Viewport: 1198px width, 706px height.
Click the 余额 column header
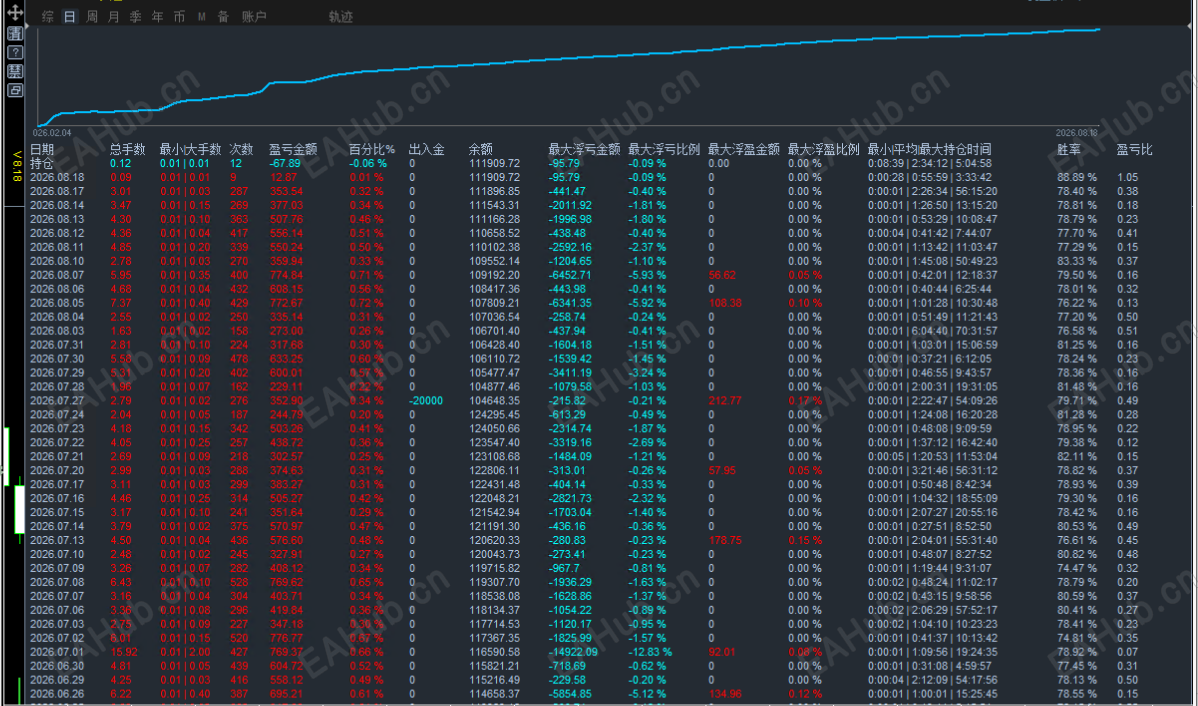point(481,150)
